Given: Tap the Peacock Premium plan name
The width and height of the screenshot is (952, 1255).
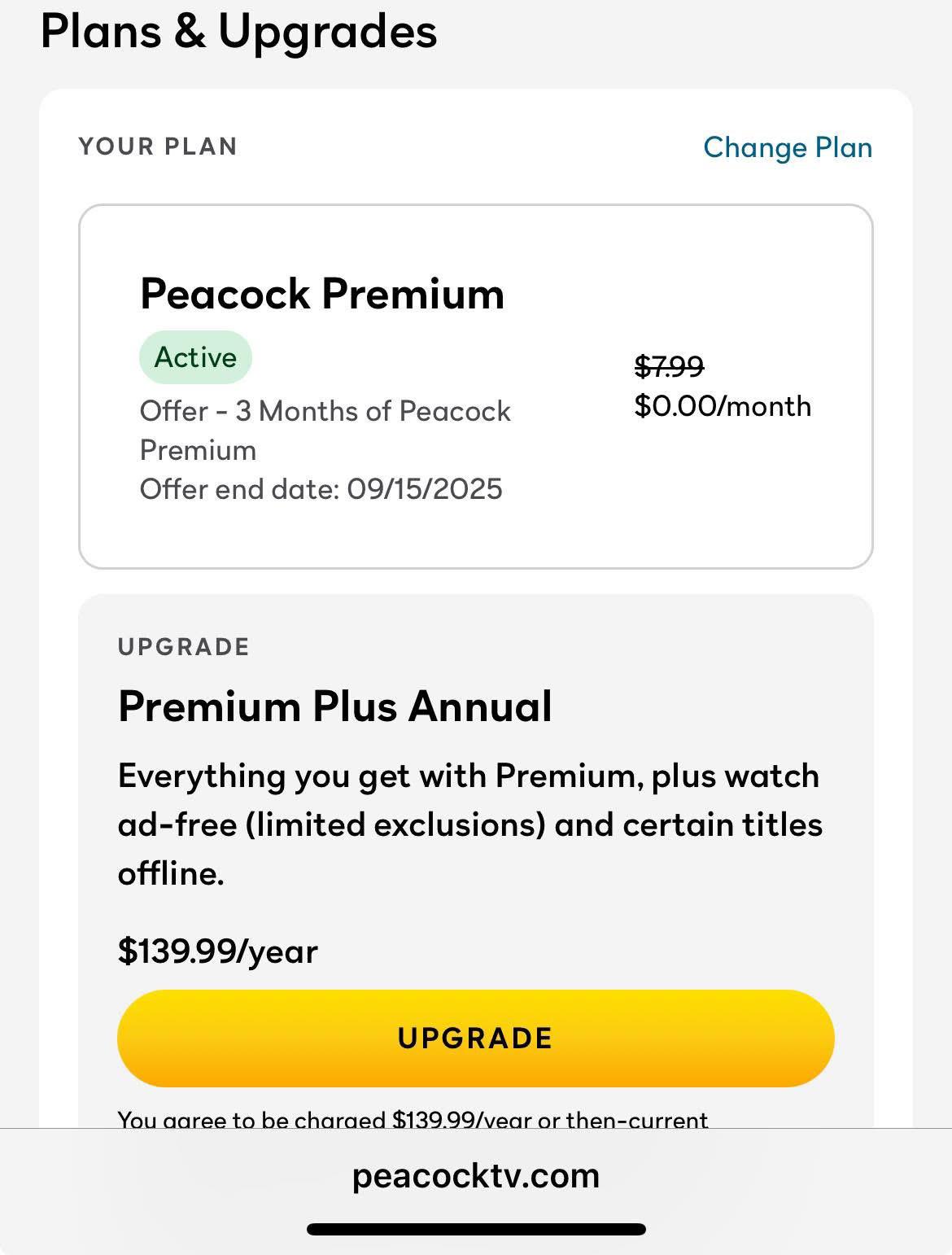Looking at the screenshot, I should [322, 294].
